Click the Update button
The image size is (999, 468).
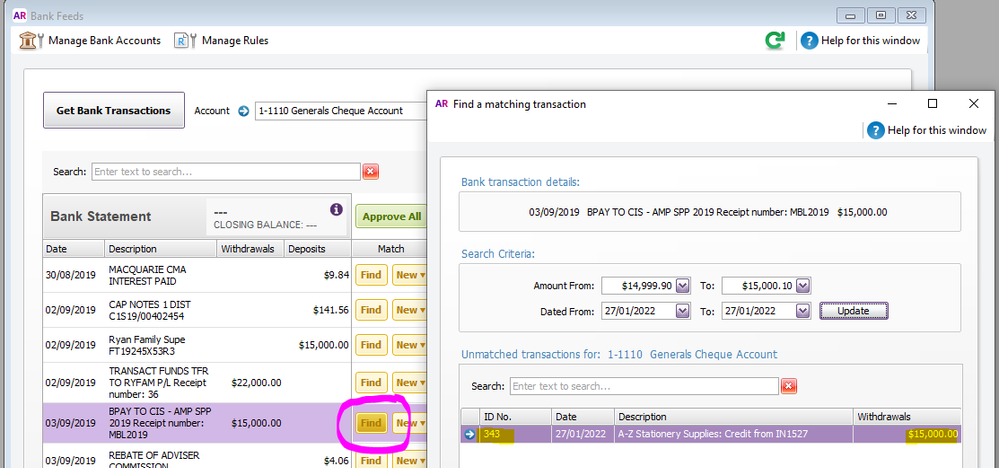pos(853,311)
